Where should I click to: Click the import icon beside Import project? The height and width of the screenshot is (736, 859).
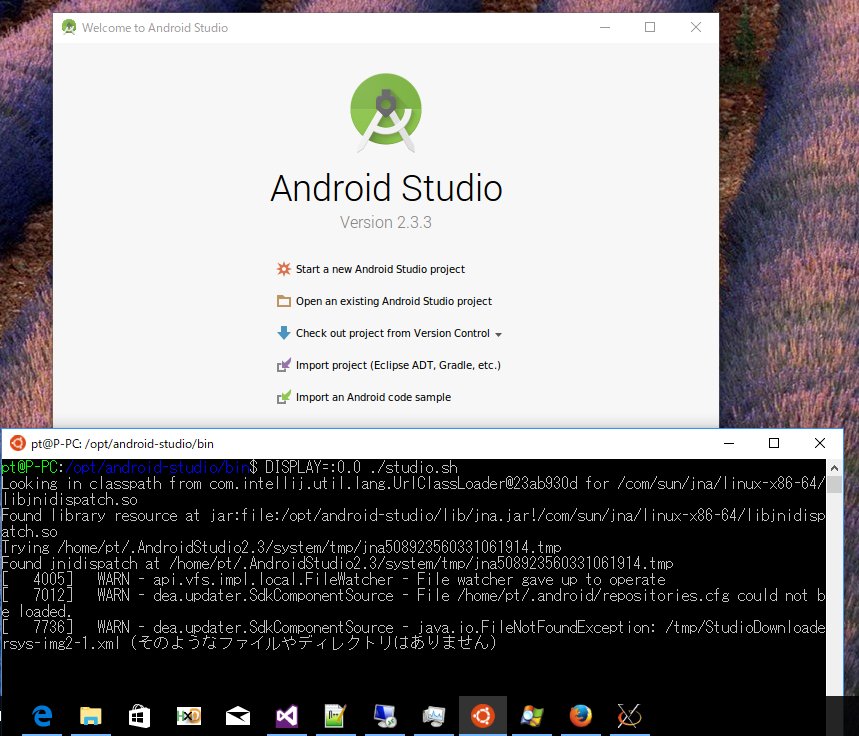(283, 365)
